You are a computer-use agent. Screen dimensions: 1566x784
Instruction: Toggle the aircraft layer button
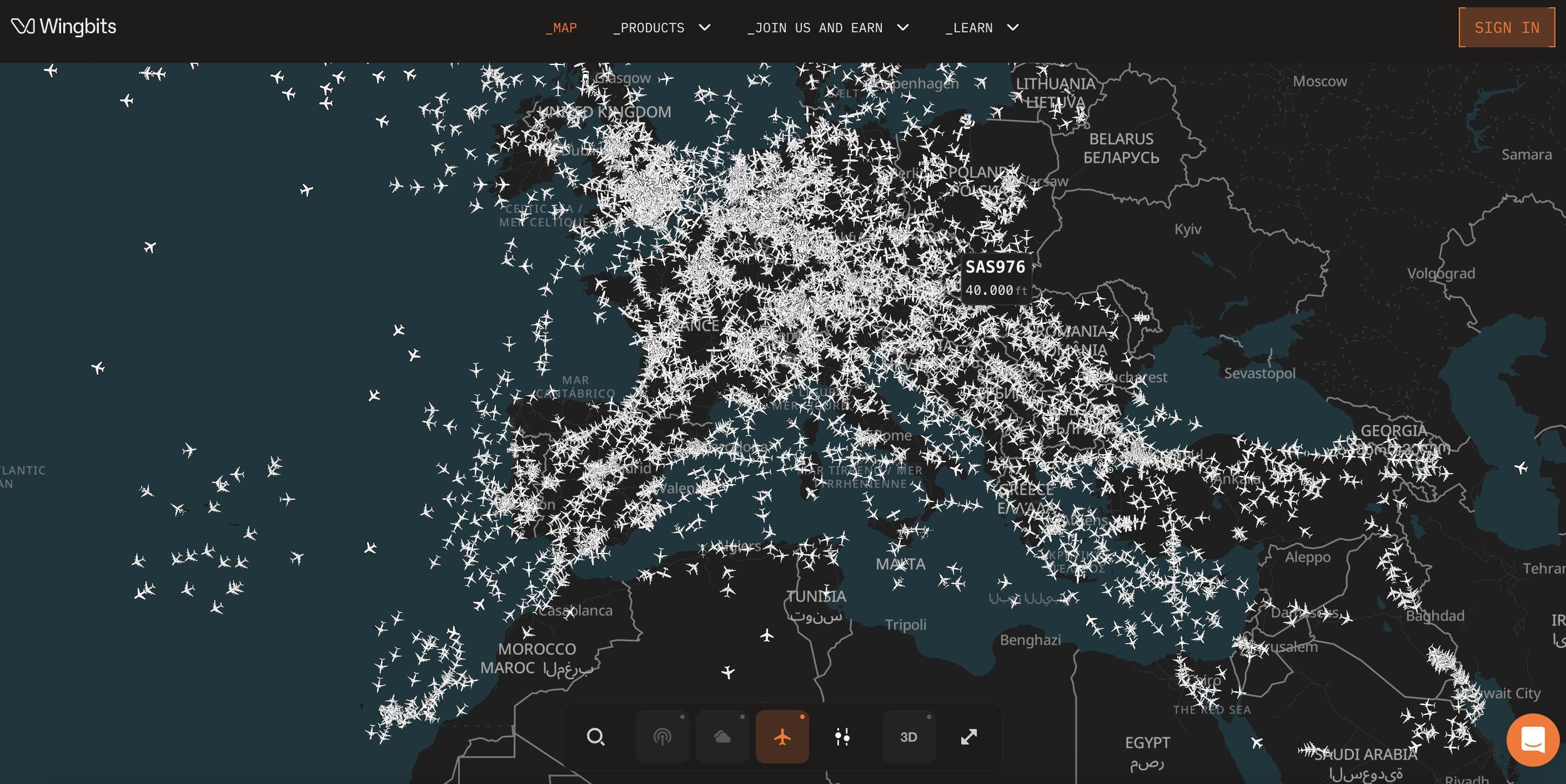pyautogui.click(x=782, y=737)
